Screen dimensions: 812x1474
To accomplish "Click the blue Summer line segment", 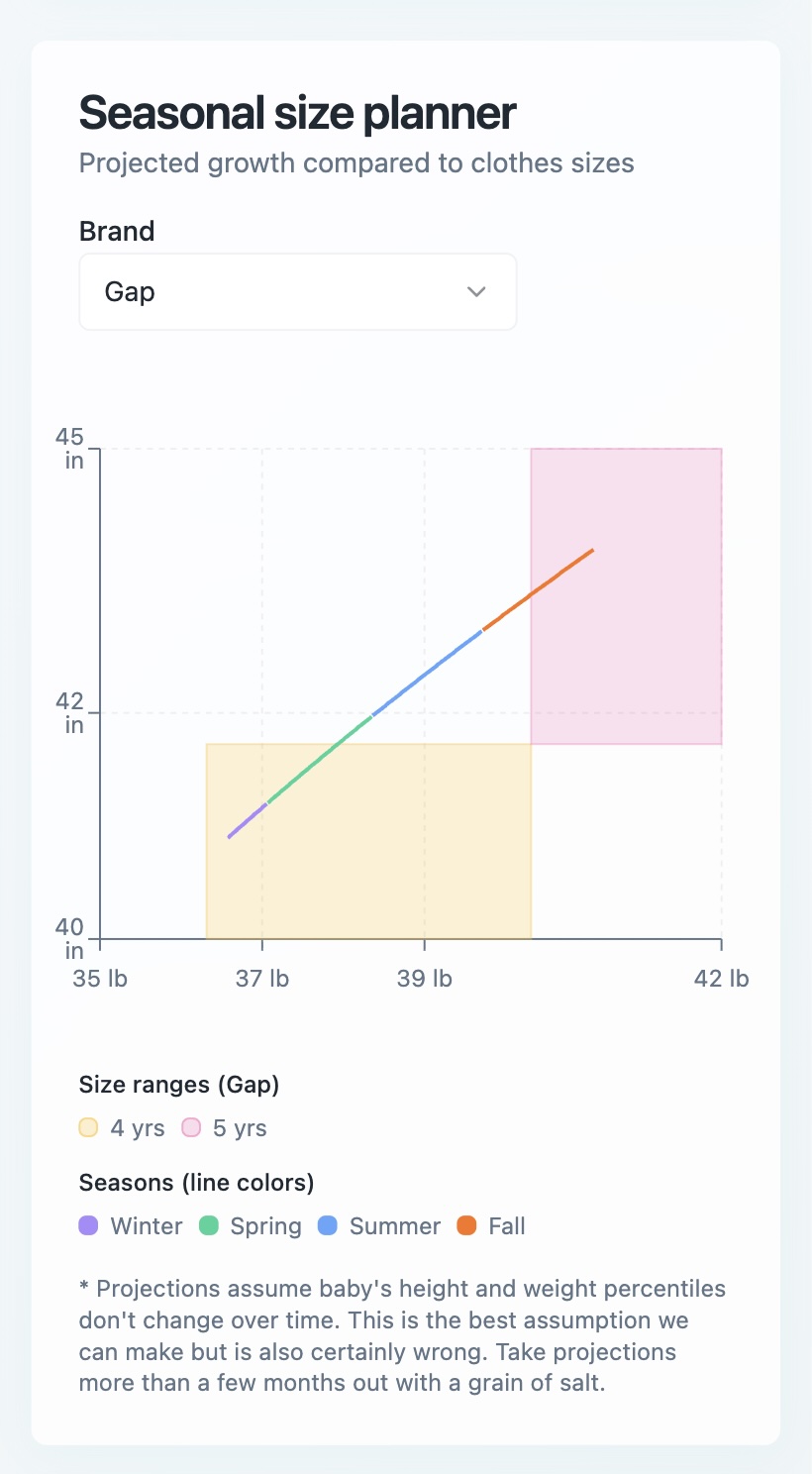I will [x=427, y=673].
